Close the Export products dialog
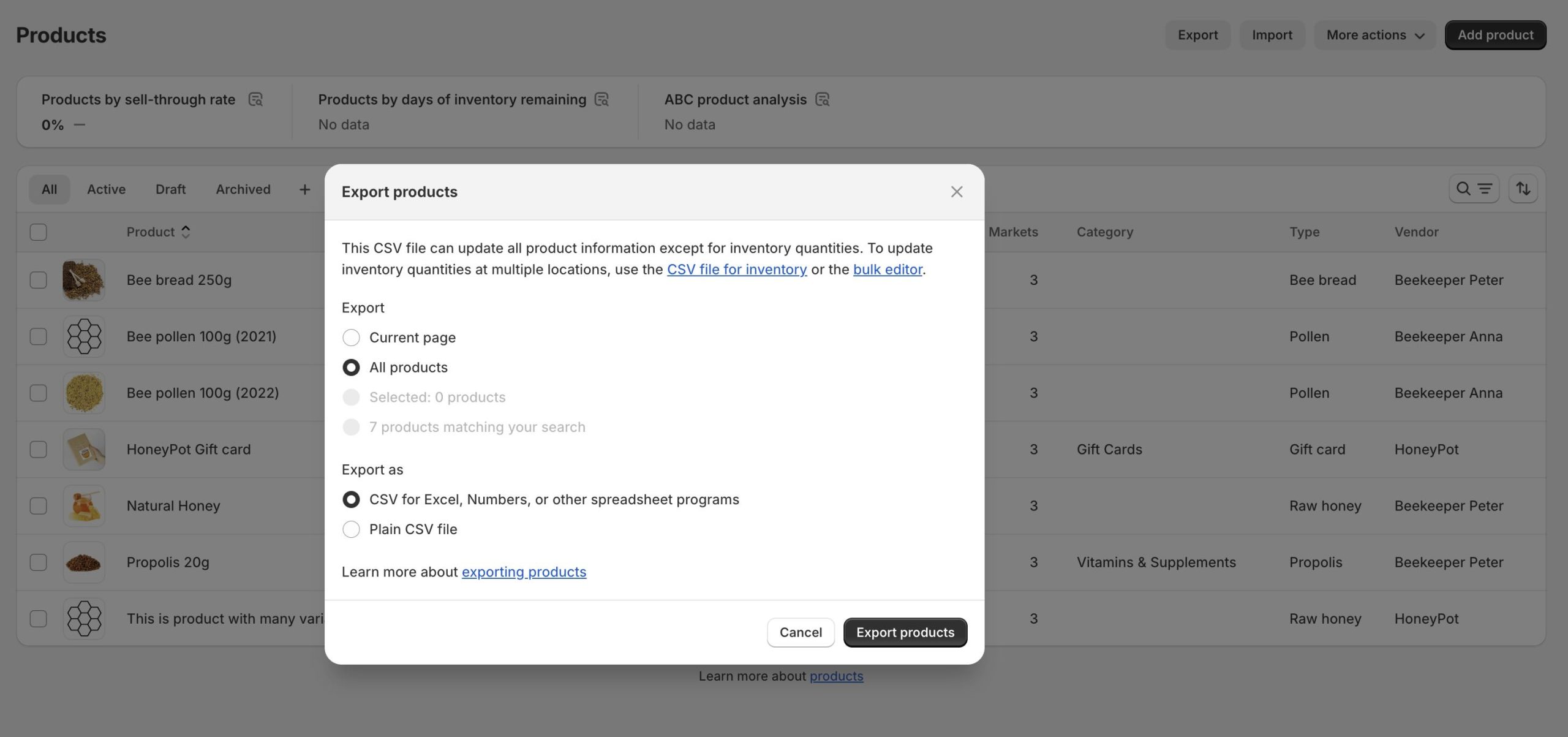The height and width of the screenshot is (737, 1568). pyautogui.click(x=956, y=192)
